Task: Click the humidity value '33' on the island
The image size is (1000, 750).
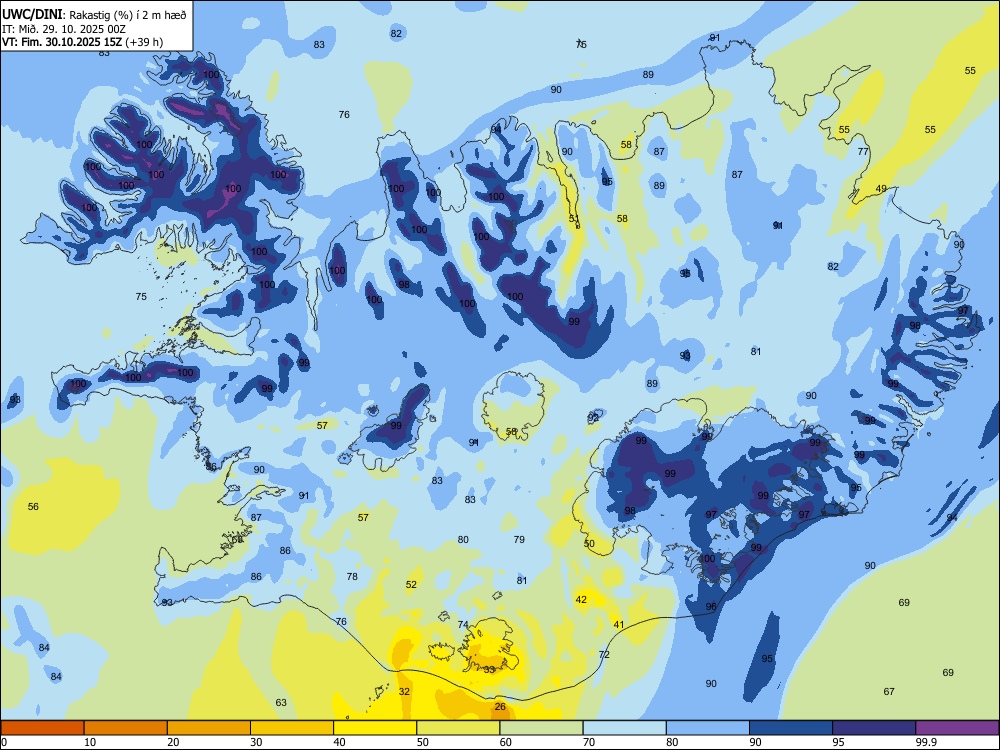Action: [x=489, y=670]
